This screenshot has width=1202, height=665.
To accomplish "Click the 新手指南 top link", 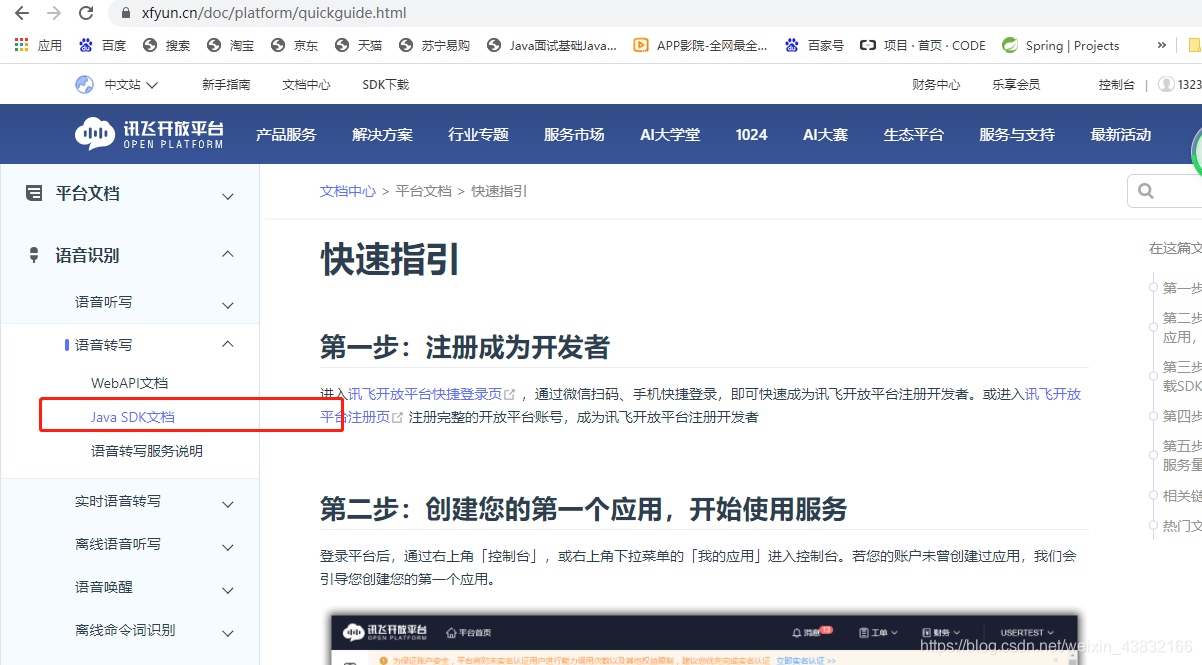I will 226,85.
